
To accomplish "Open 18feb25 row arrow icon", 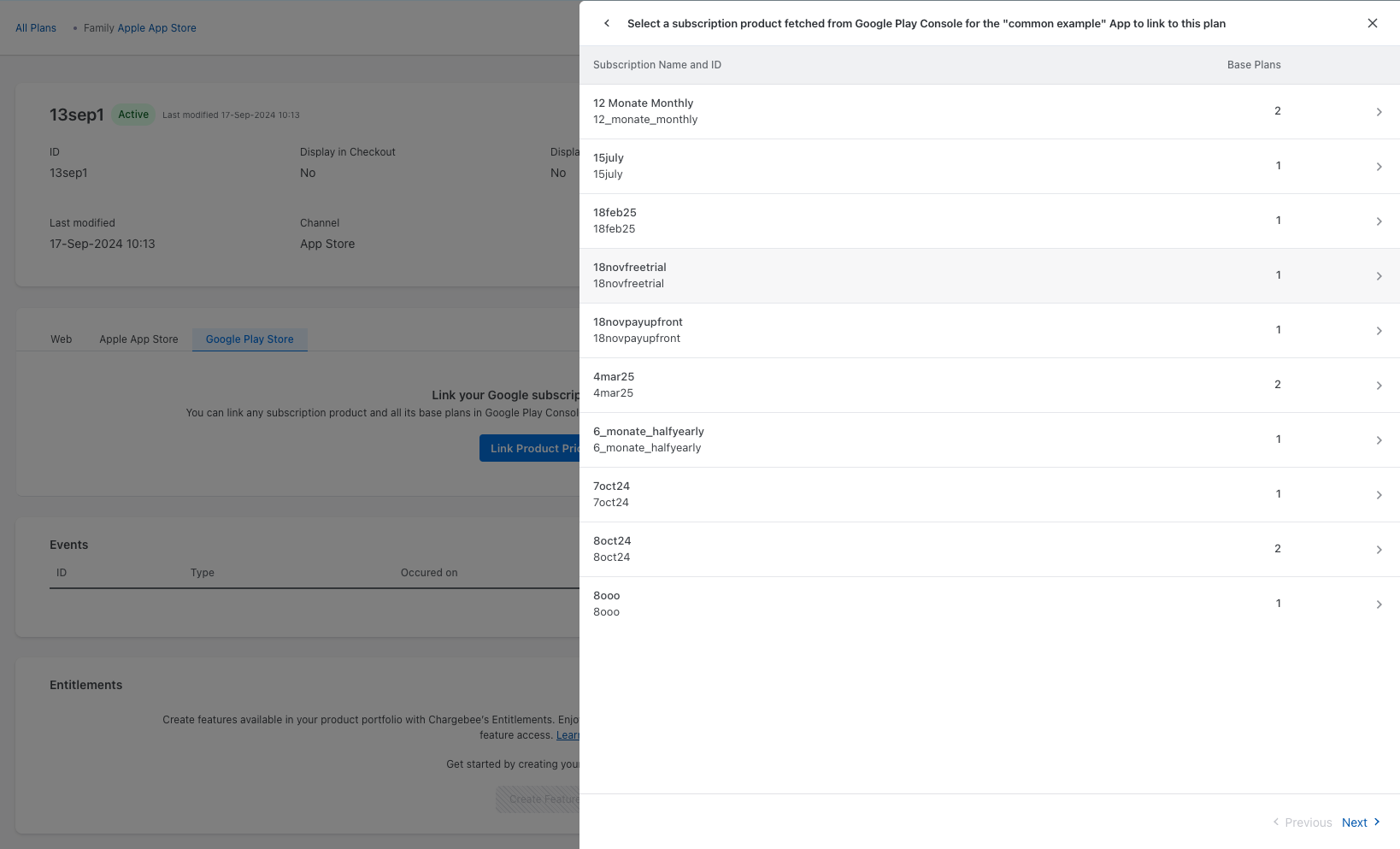I will point(1379,221).
